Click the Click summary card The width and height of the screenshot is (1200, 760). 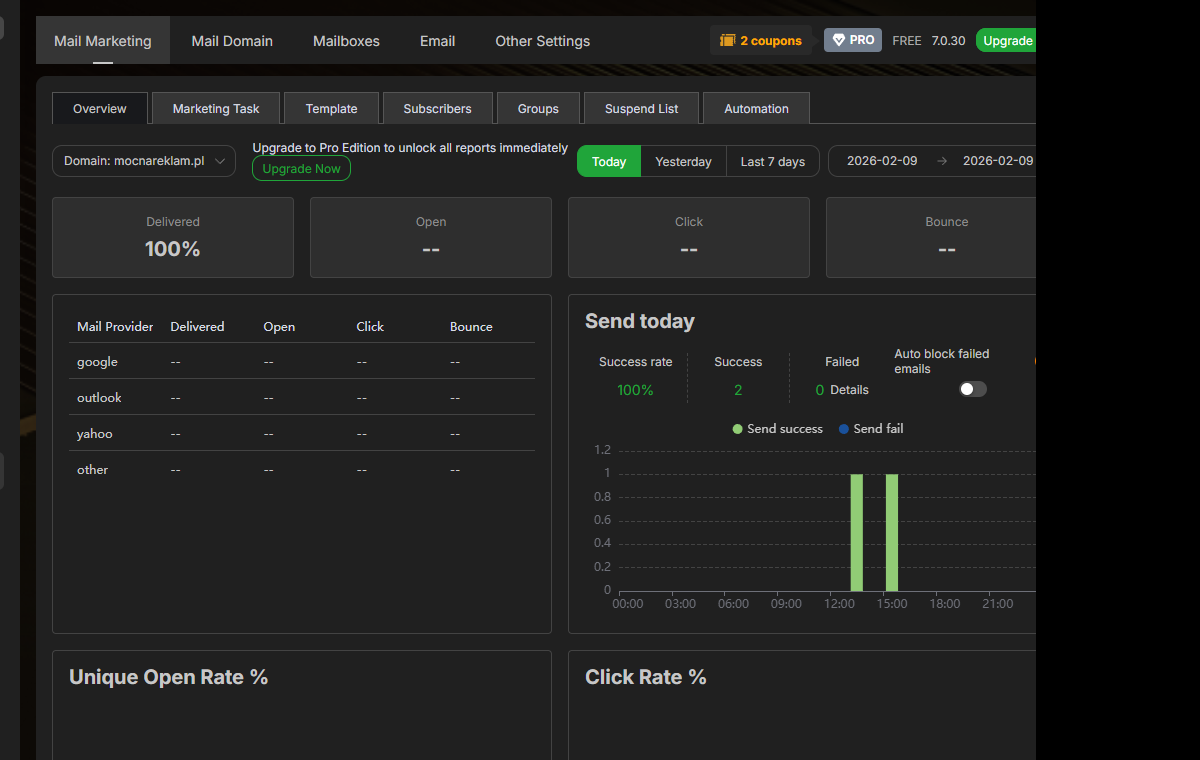tap(689, 237)
